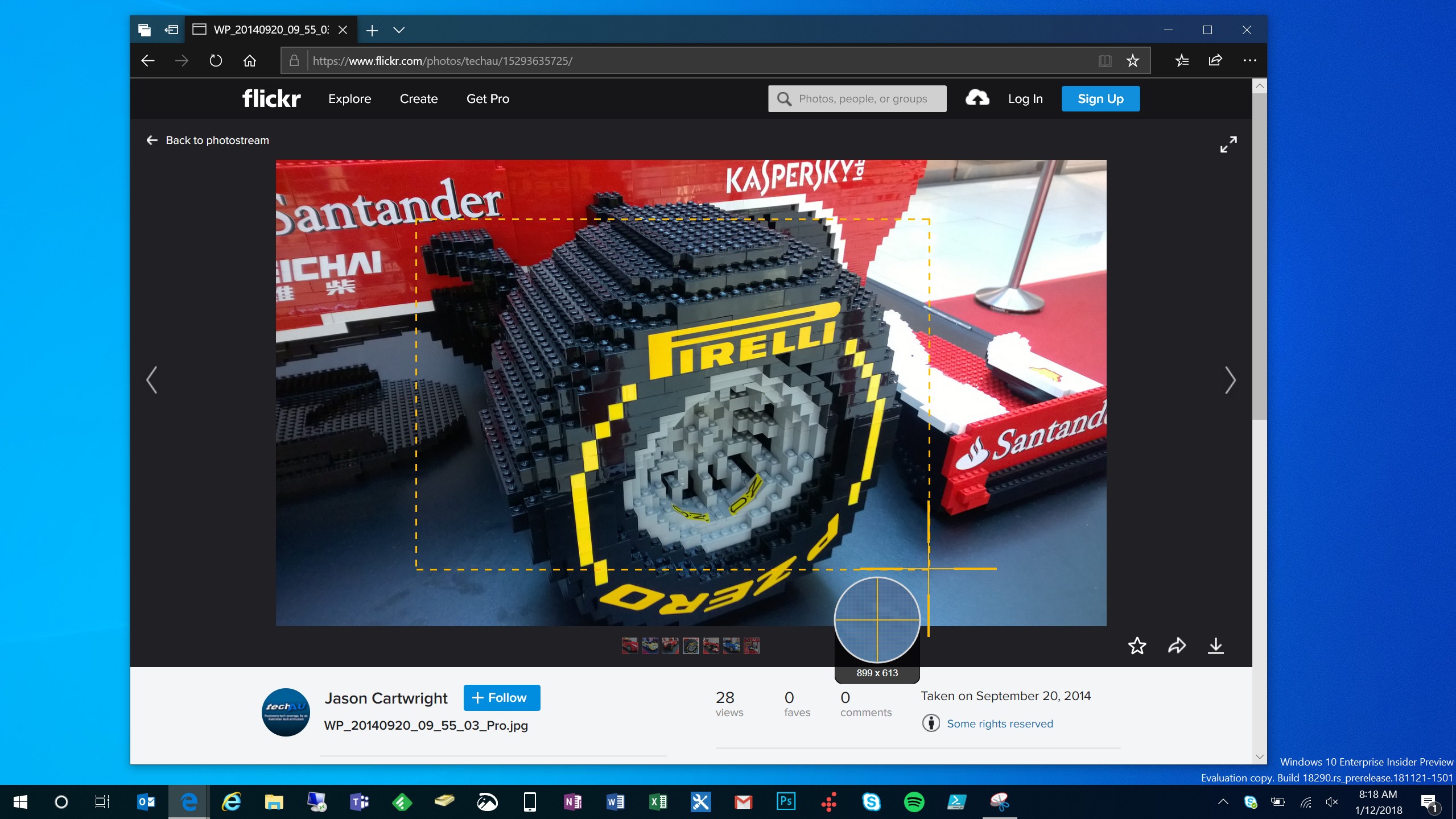The height and width of the screenshot is (819, 1456).
Task: Toggle reading view in the address bar
Action: [1104, 60]
